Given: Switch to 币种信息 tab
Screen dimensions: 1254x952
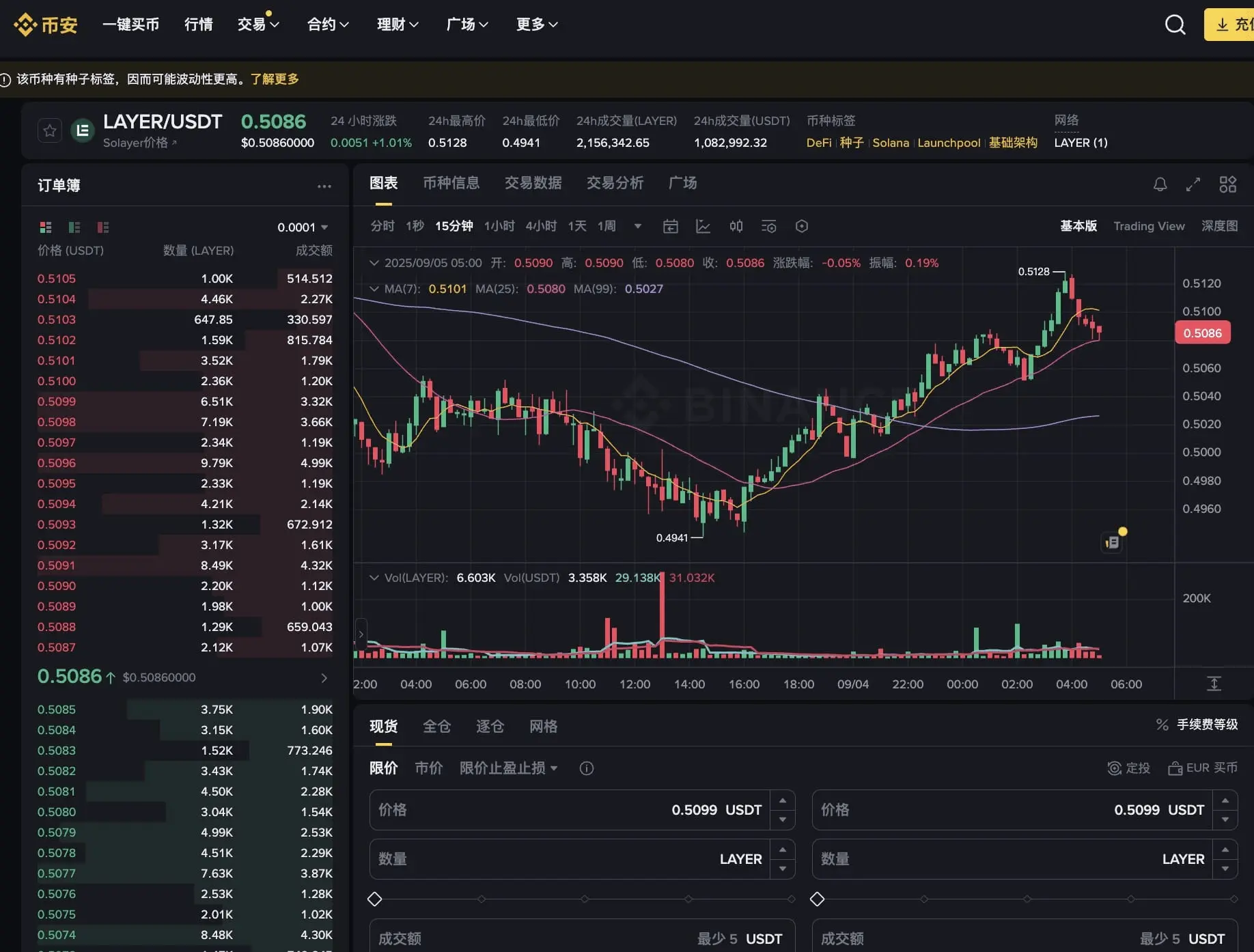Looking at the screenshot, I should pyautogui.click(x=451, y=183).
